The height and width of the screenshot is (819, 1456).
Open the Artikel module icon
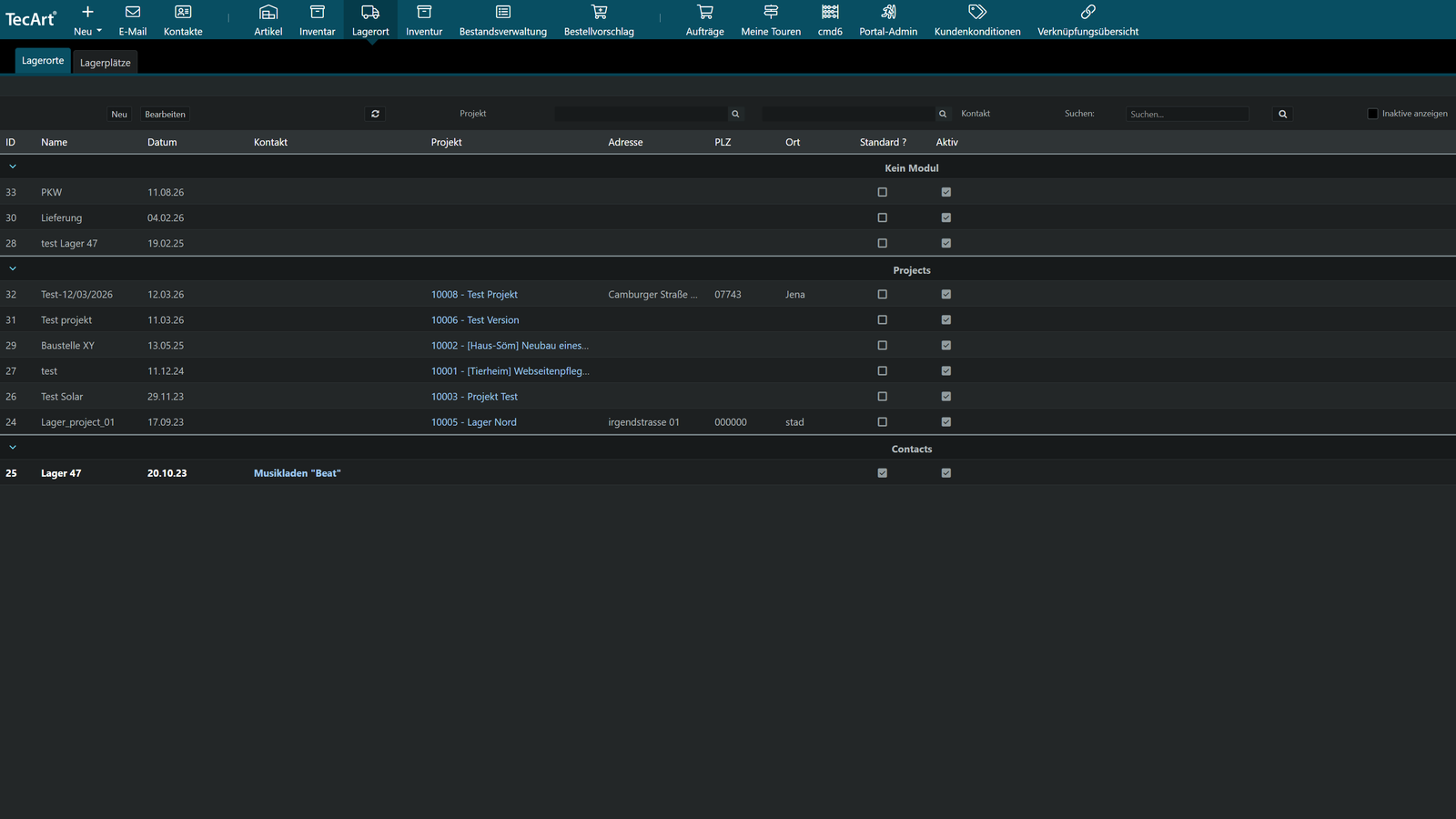(x=268, y=13)
